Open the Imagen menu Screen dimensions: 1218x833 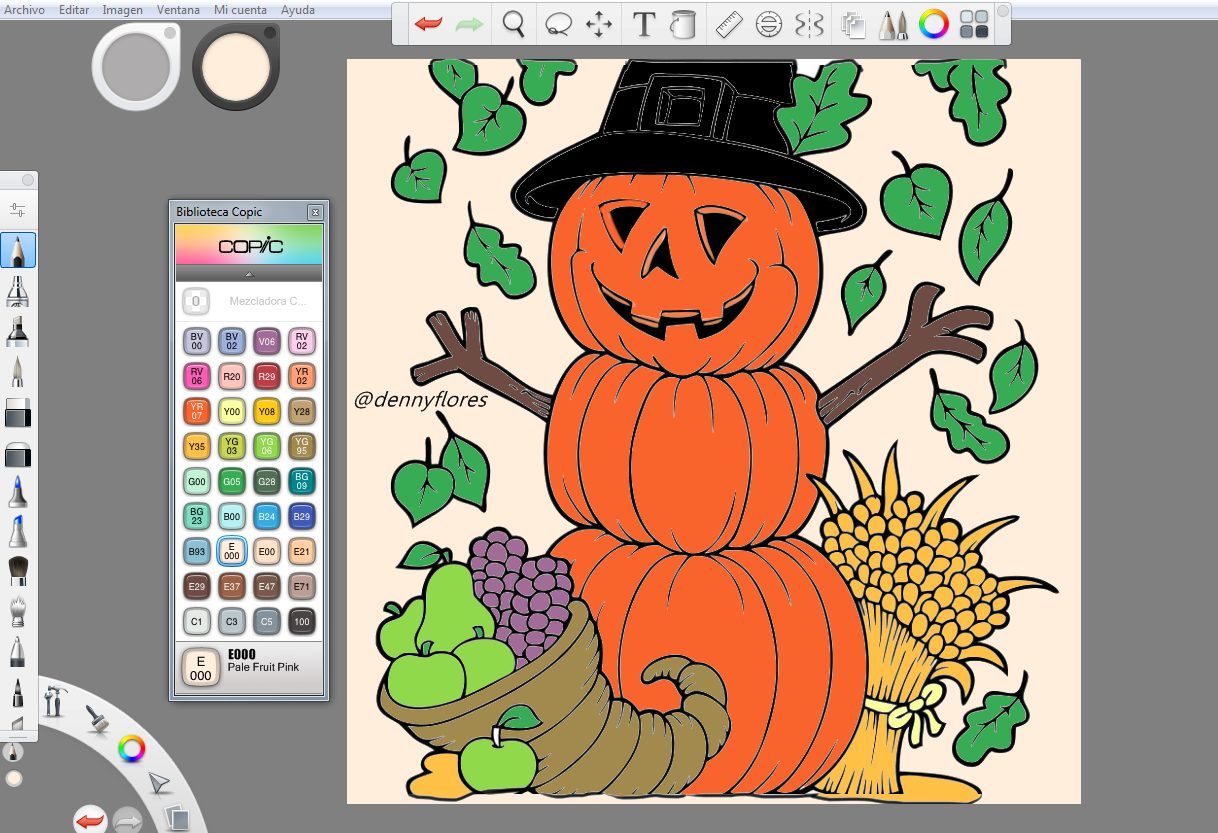click(x=122, y=10)
